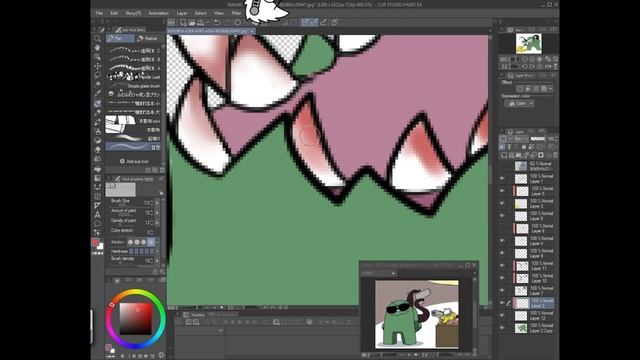This screenshot has height=360, width=640.
Task: Click the new raster layer icon
Action: [504, 155]
